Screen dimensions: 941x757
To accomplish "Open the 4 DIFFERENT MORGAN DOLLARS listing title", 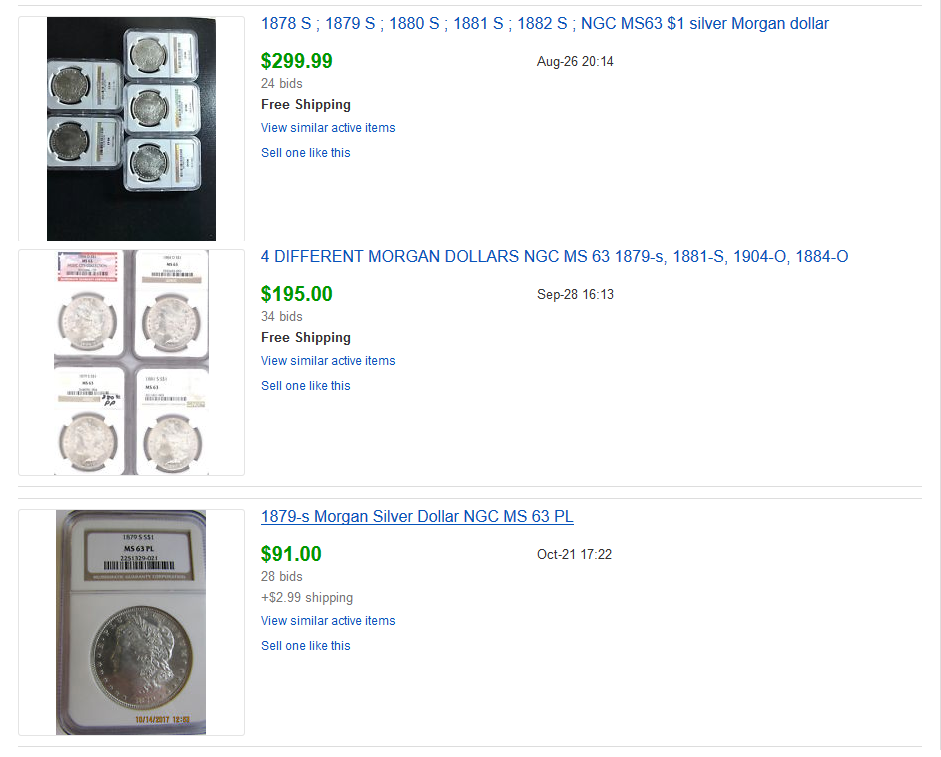I will pos(554,256).
